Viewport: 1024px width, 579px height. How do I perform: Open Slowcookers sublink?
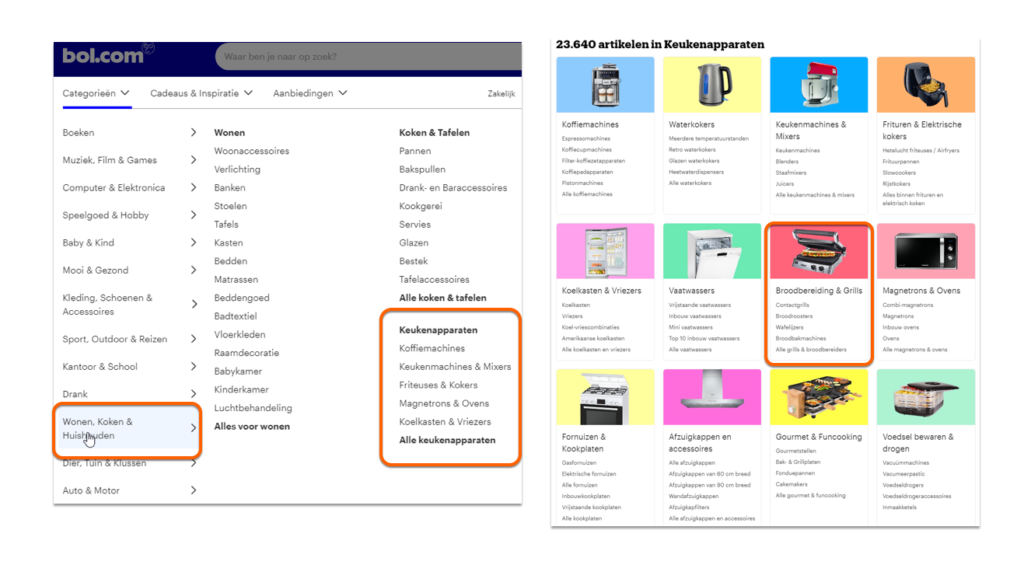pos(899,173)
